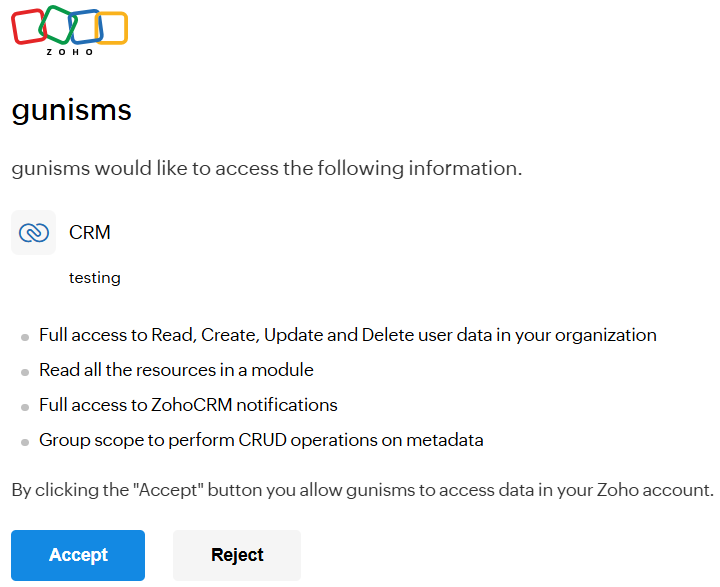Click the gunisms application heading
Screen dimensions: 720x587
tap(72, 111)
